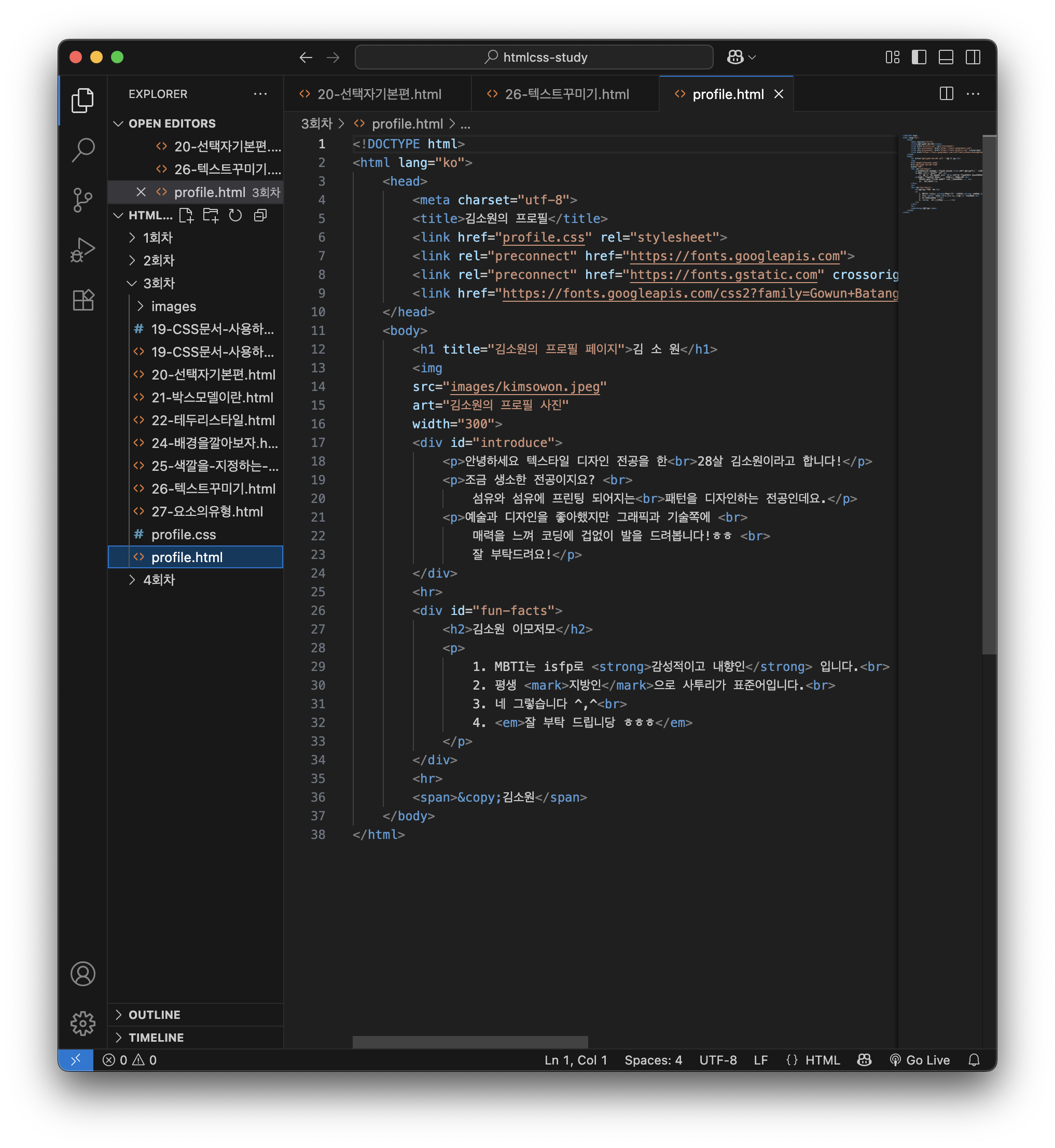Click the Split Editor Right icon
Image resolution: width=1055 pixels, height=1148 pixels.
pos(946,93)
